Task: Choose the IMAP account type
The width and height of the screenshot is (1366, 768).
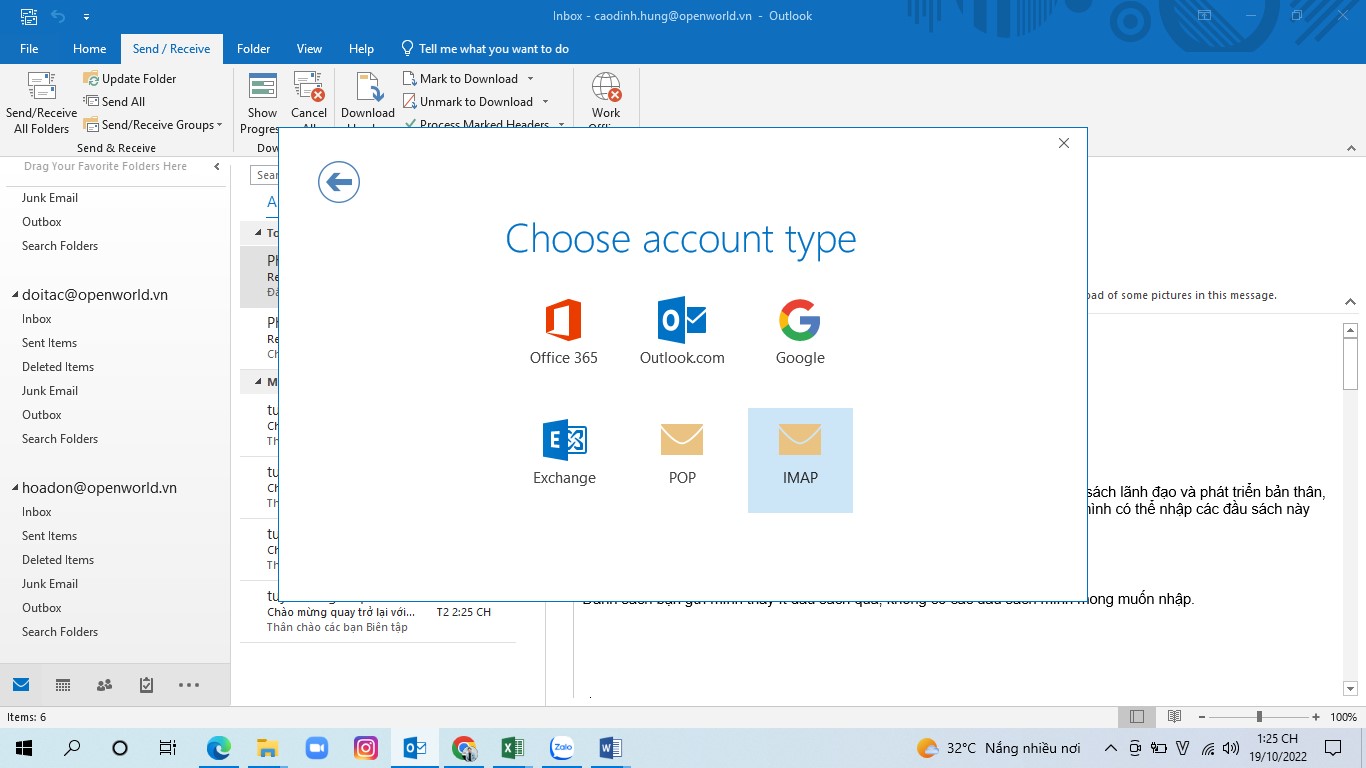Action: pos(800,460)
